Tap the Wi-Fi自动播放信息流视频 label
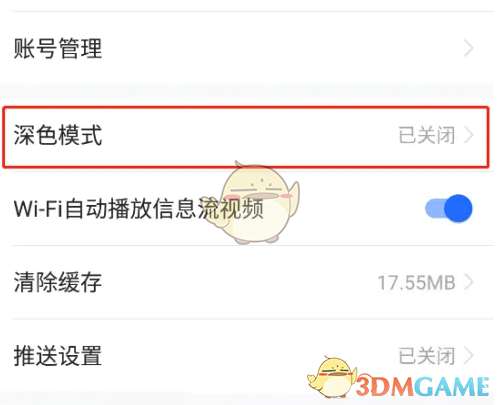This screenshot has width=500, height=405. pyautogui.click(x=139, y=209)
